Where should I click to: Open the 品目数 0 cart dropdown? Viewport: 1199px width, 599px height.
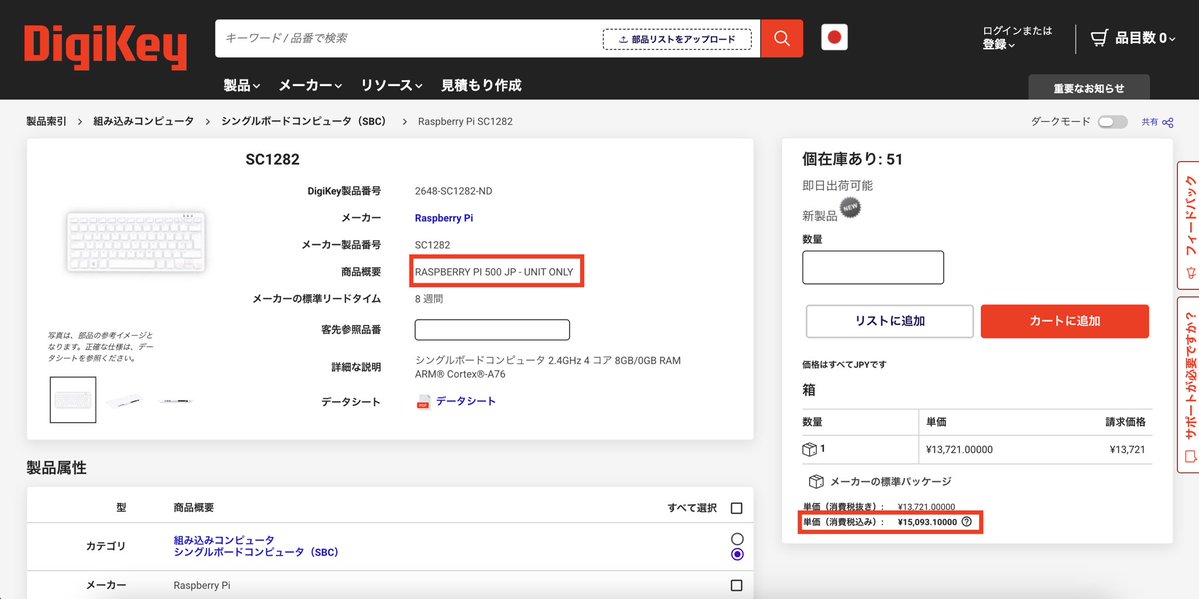point(1145,38)
